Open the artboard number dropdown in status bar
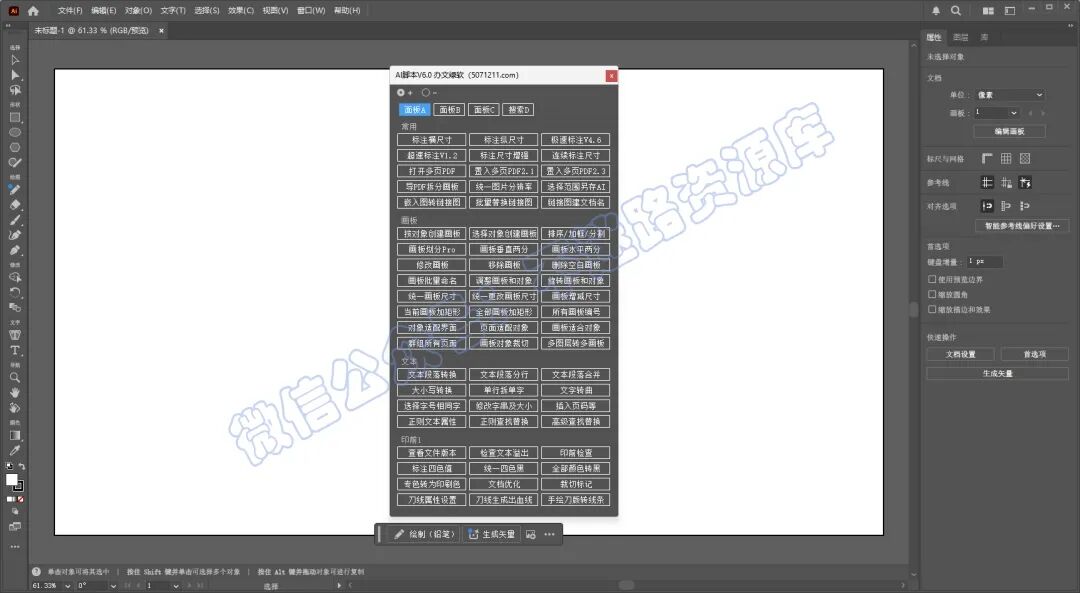Viewport: 1080px width, 593px height. click(176, 586)
